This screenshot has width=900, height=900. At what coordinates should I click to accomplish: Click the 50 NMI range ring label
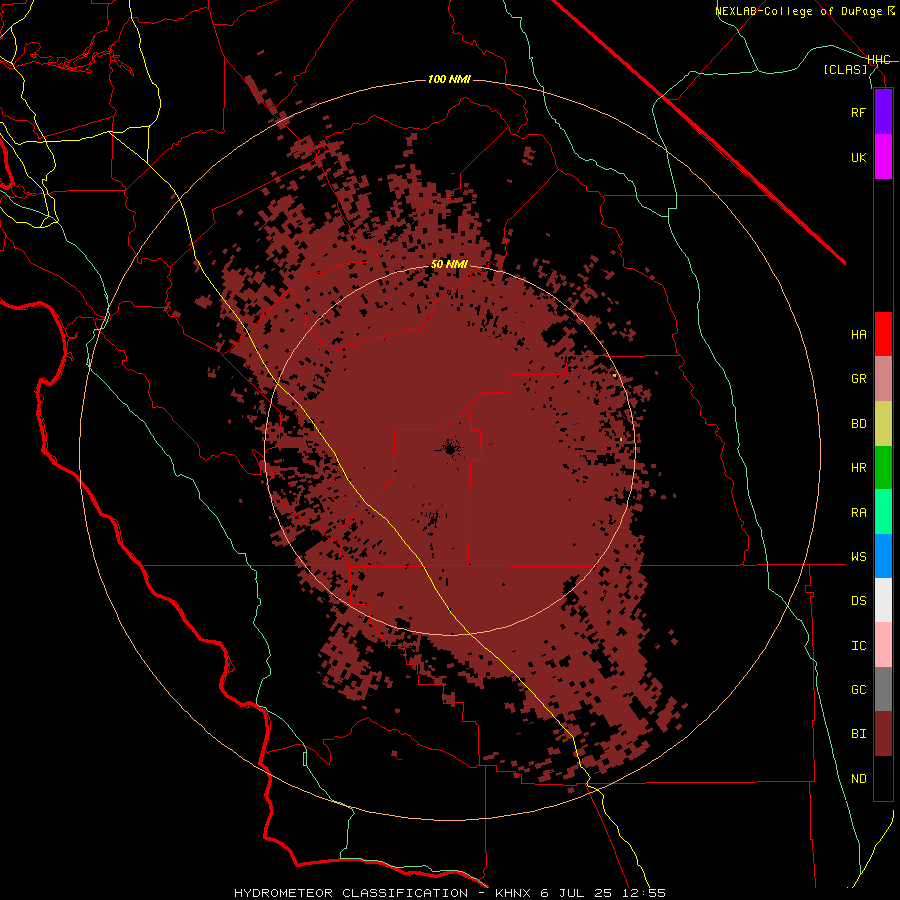click(449, 265)
